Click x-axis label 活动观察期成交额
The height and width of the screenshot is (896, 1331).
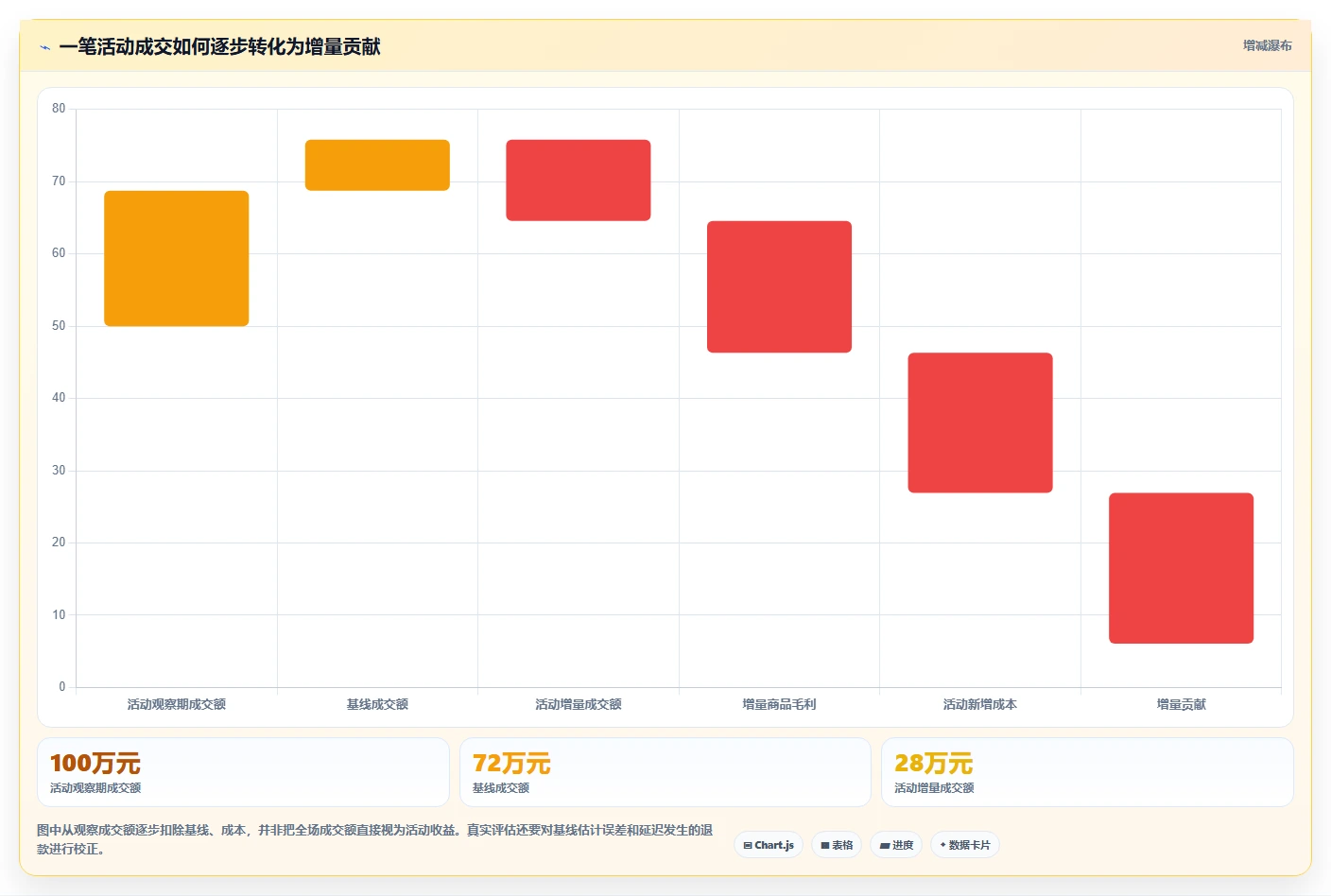[x=177, y=704]
